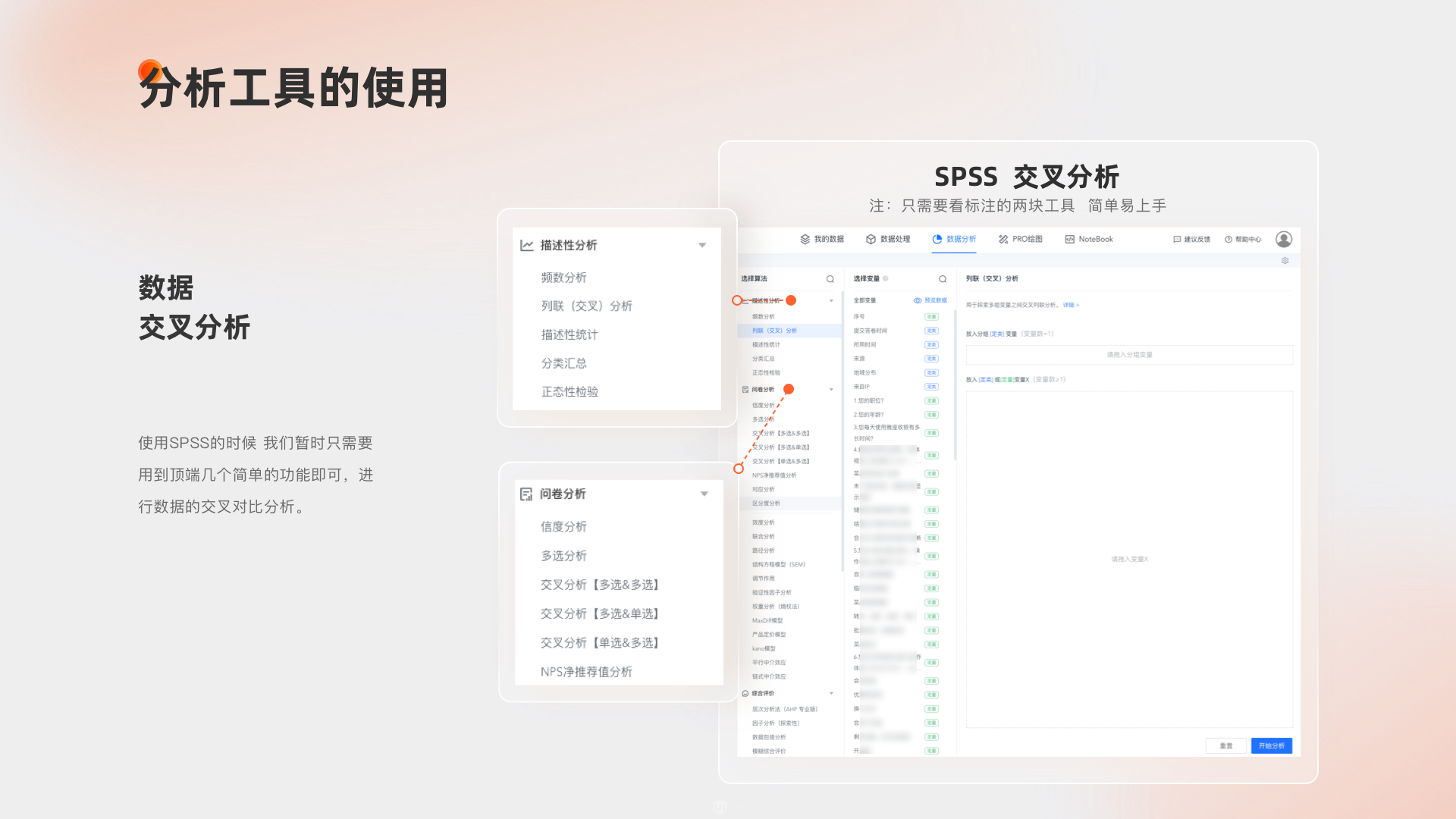Viewport: 1456px width, 819px height.
Task: Click the chart icon in the enlarged 描述性分析 card
Action: pos(527,245)
